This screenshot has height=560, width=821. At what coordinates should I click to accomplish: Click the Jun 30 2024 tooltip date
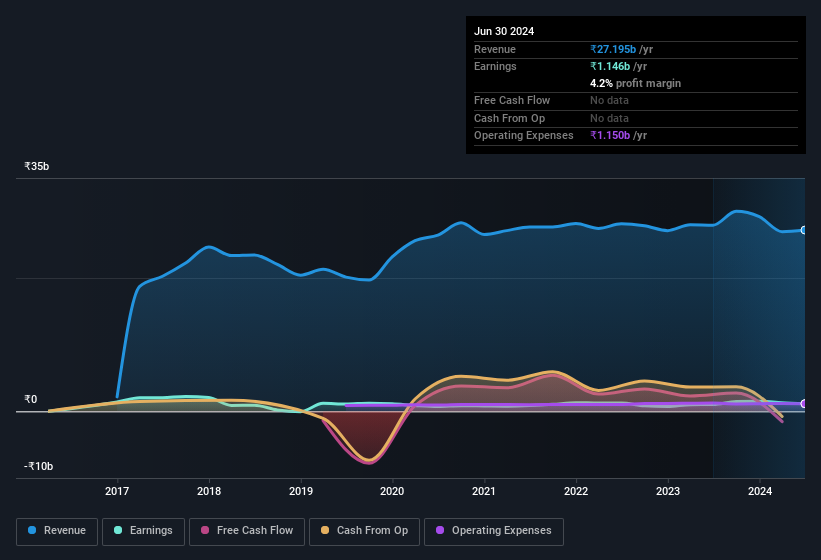coord(504,31)
